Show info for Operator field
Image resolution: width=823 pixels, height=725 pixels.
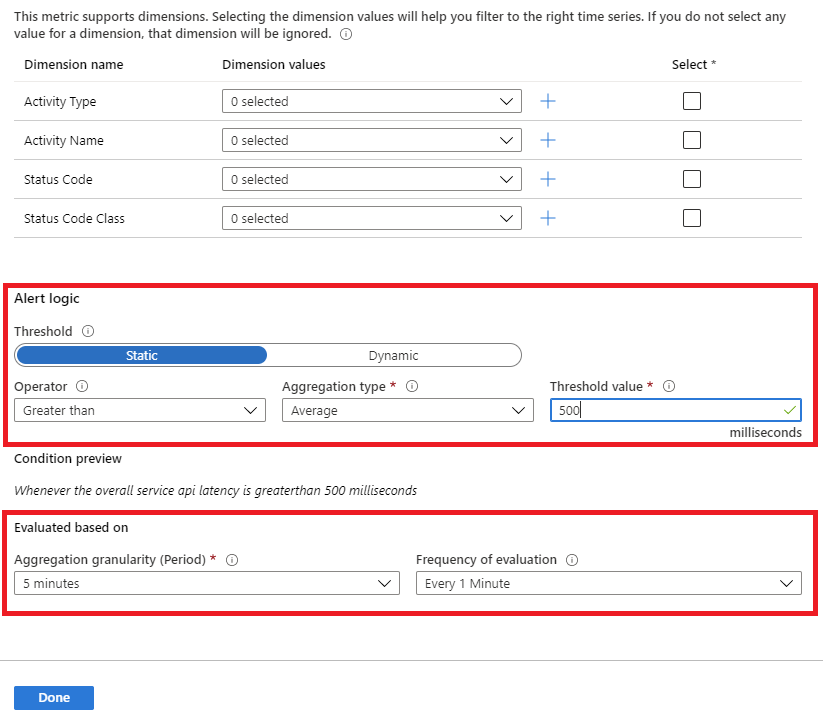coord(82,386)
